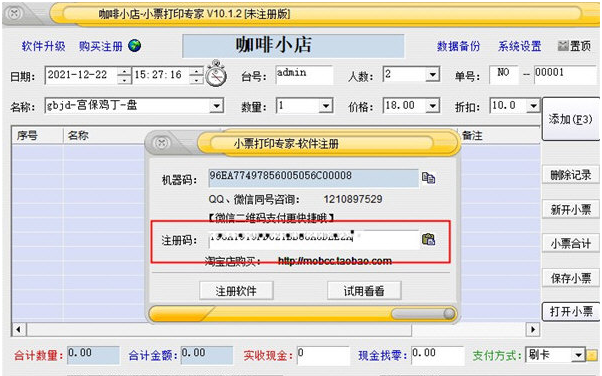Open 系统设置 menu
The image size is (602, 376).
coord(519,46)
